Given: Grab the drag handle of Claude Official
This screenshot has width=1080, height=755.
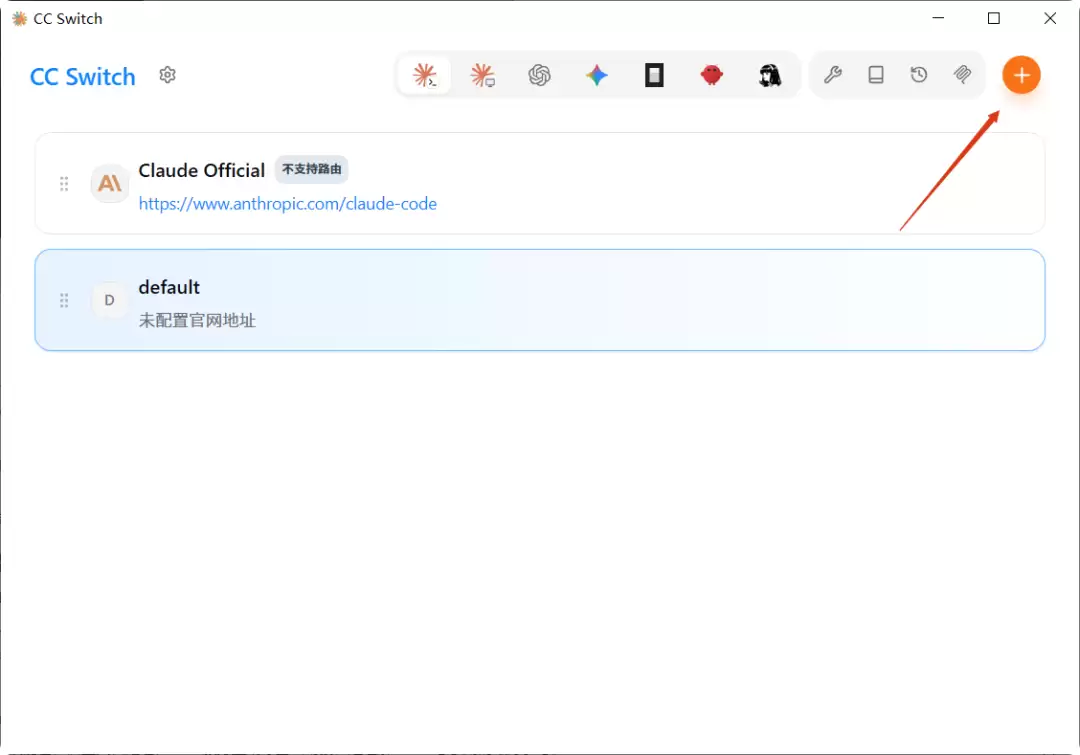Looking at the screenshot, I should coord(64,183).
